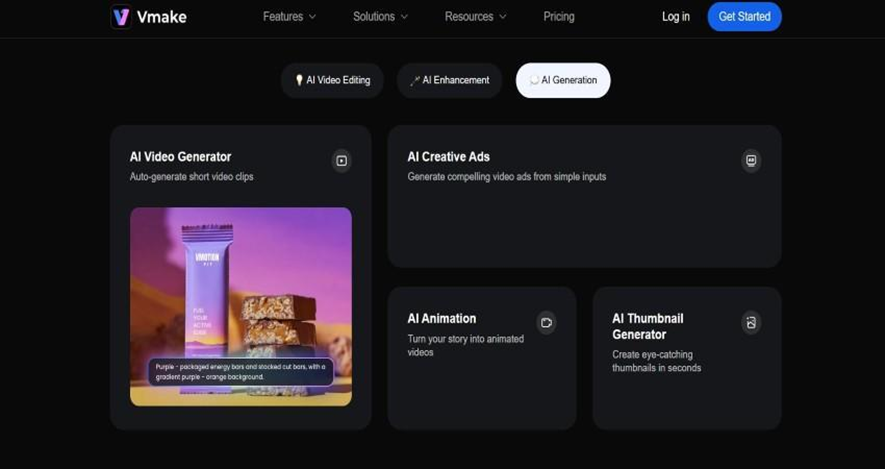
Task: Go to the Pricing page
Action: [x=558, y=17]
